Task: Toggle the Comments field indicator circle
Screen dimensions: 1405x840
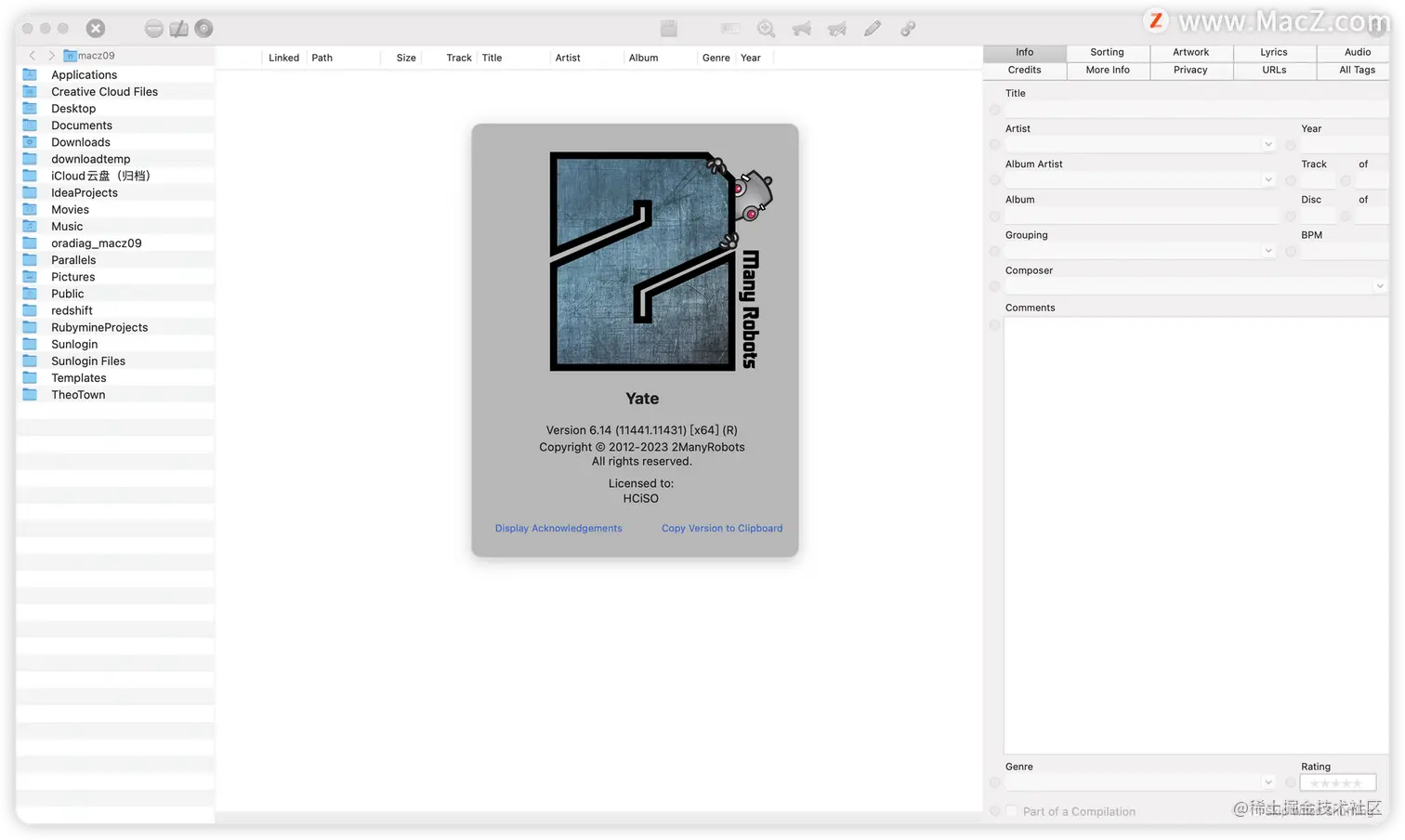Action: click(995, 325)
